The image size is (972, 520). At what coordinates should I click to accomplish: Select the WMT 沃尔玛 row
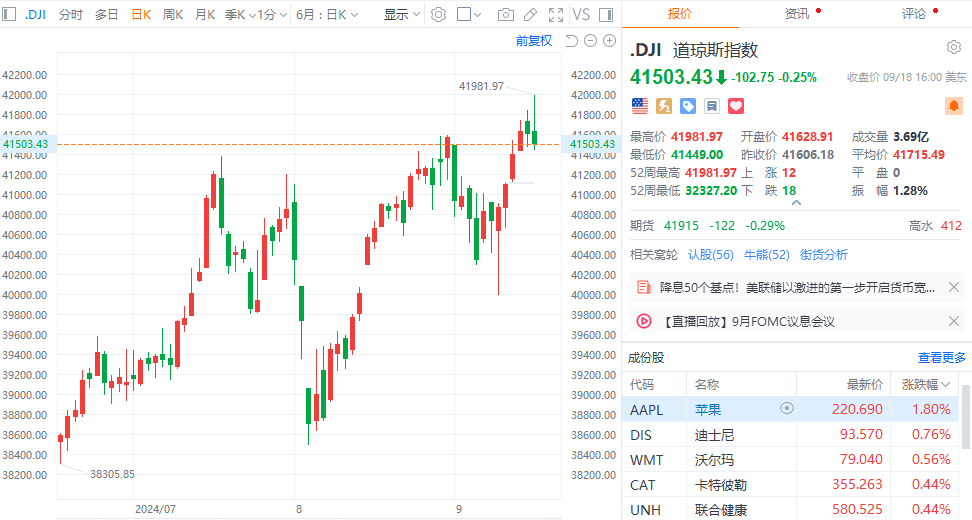pos(791,460)
